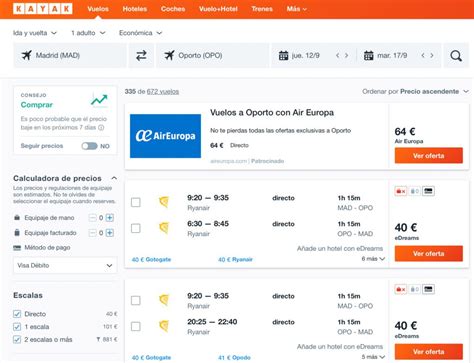This screenshot has width=474, height=363.
Task: Edit Oporto (OPO) destination field
Action: [x=213, y=55]
